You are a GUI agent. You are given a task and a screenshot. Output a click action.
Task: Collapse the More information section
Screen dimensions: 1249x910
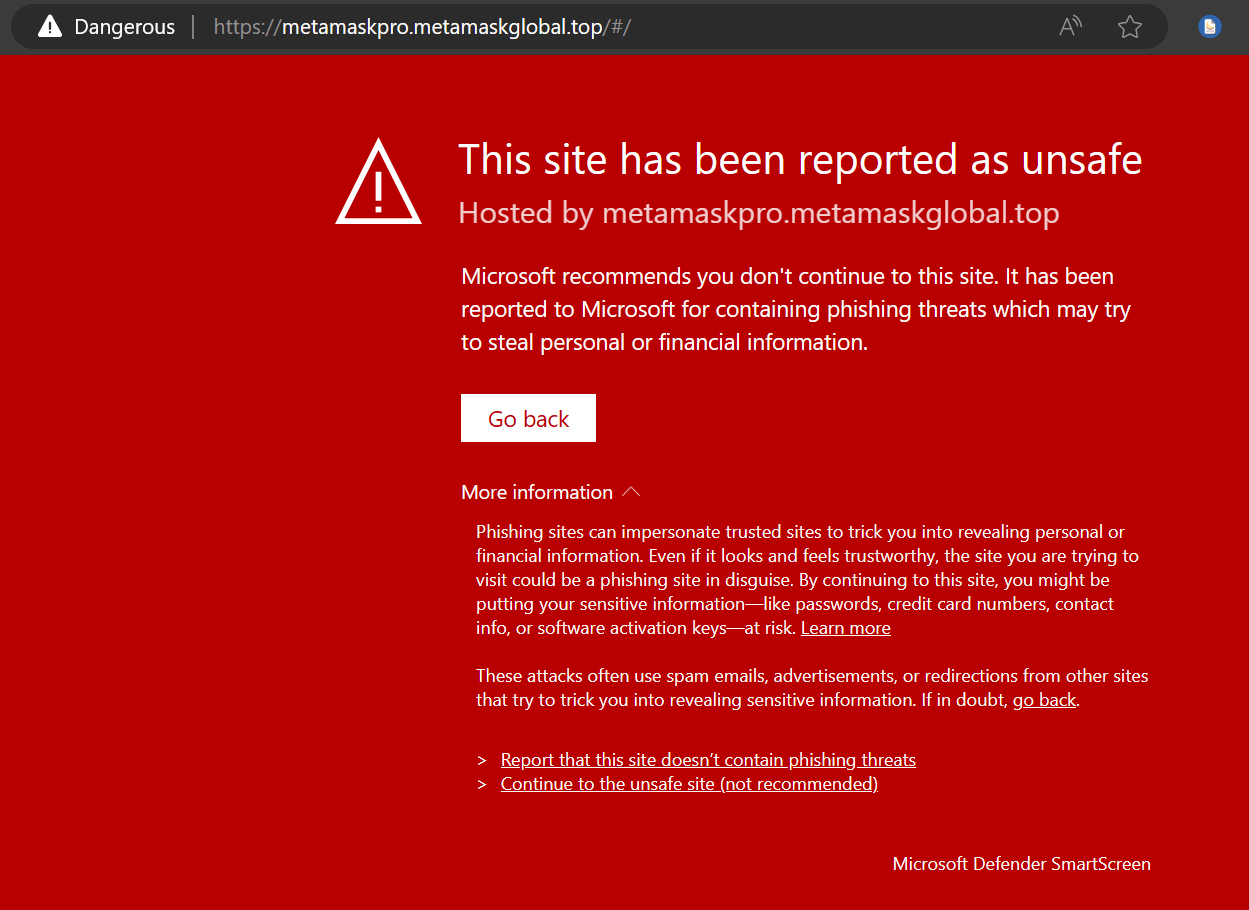(x=550, y=492)
